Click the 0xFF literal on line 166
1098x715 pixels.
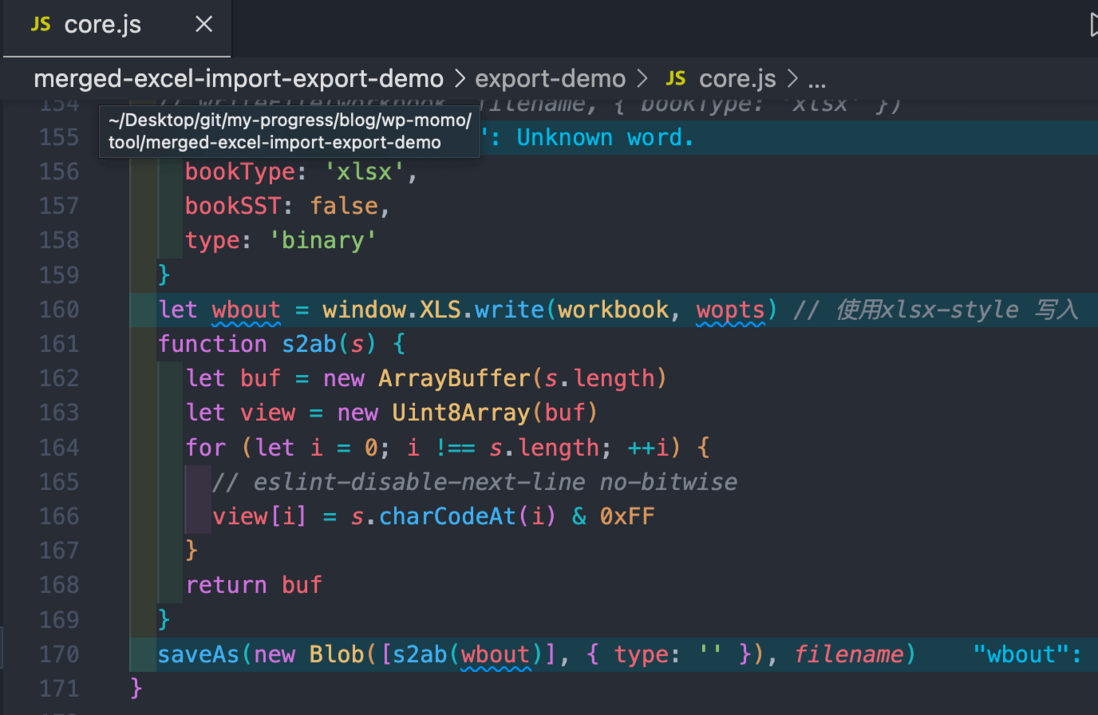point(627,516)
